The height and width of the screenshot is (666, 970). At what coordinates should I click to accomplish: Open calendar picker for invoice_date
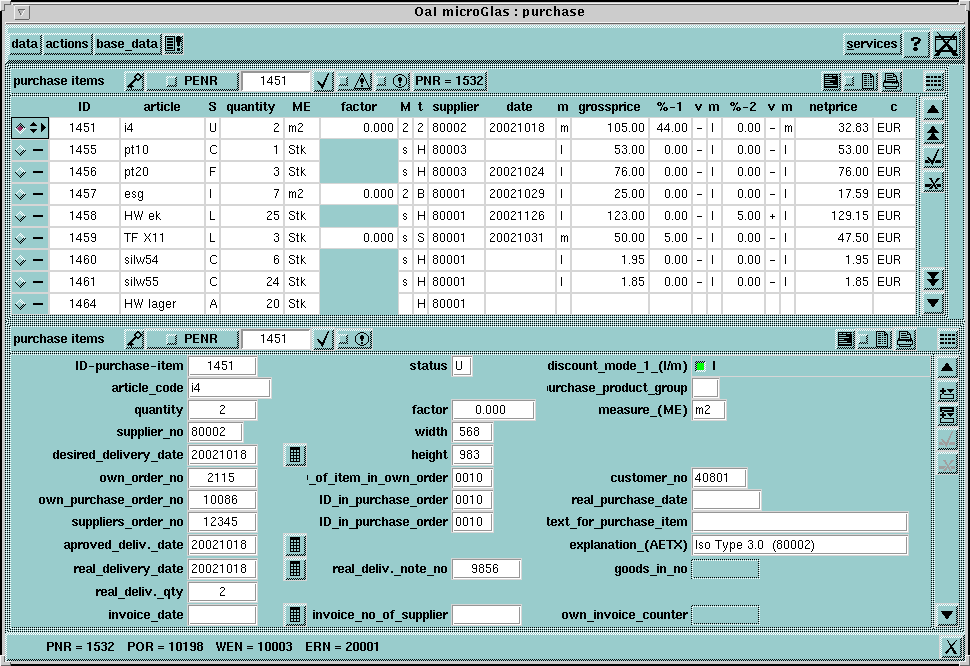pyautogui.click(x=295, y=614)
